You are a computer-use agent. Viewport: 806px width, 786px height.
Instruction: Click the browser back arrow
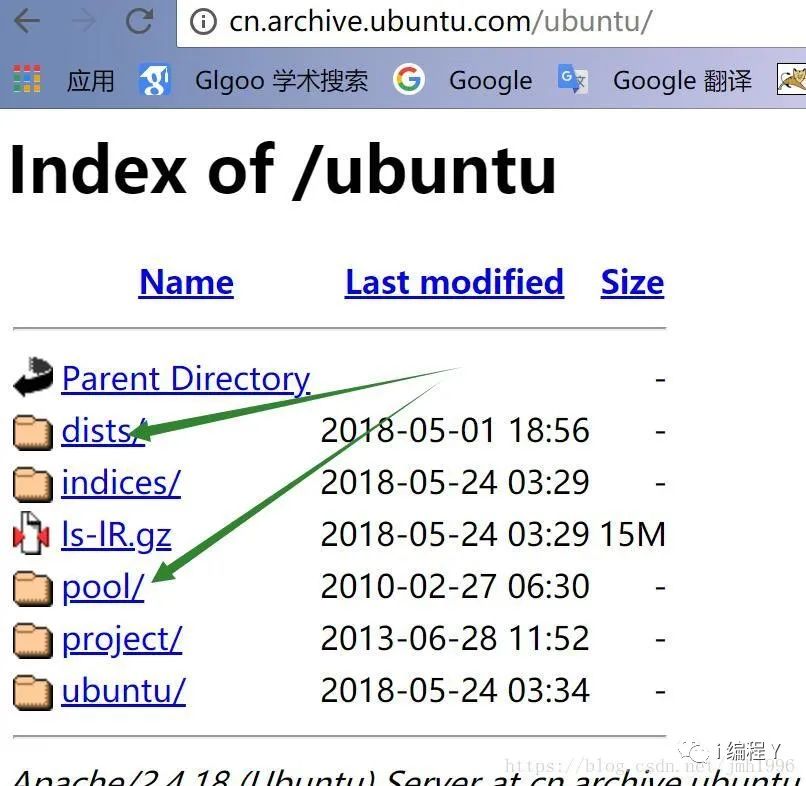point(27,22)
